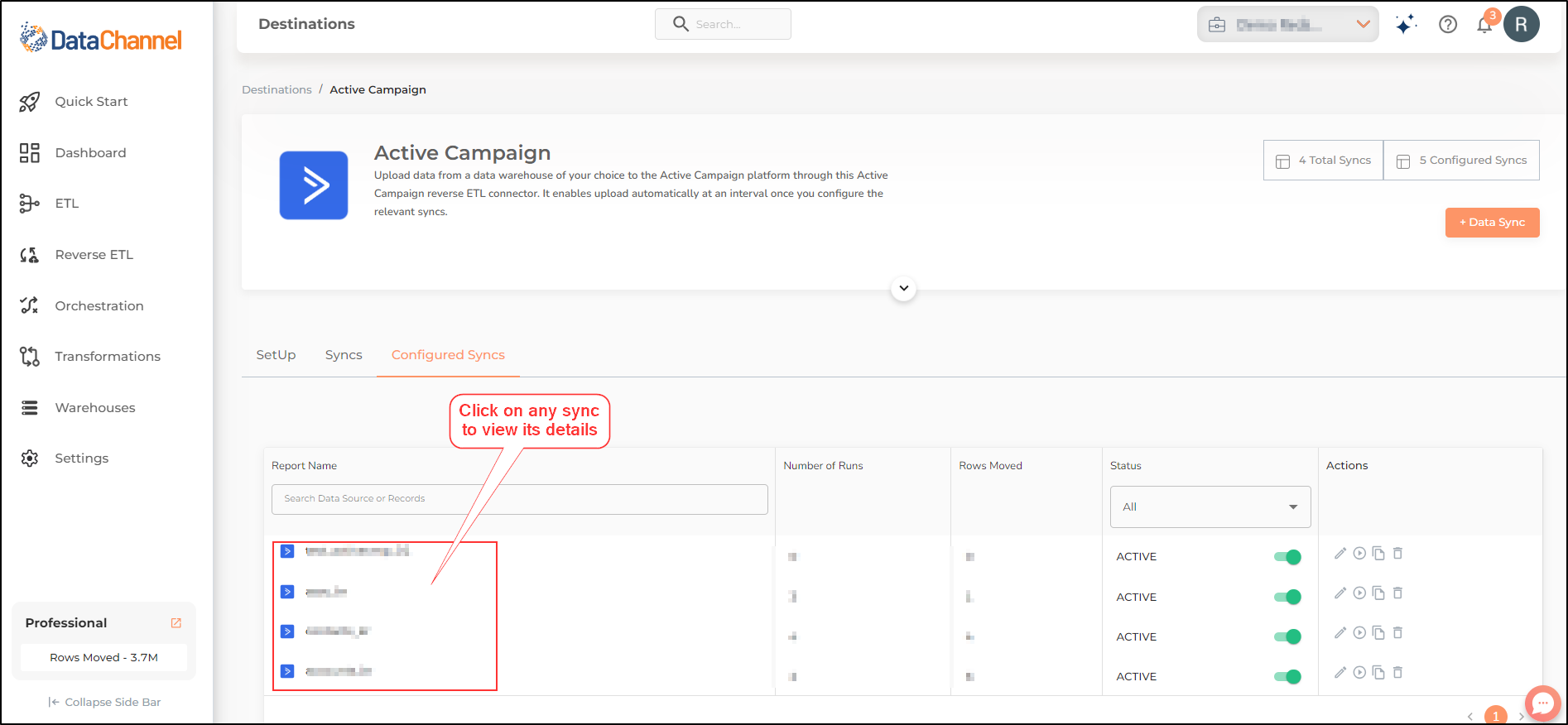Image resolution: width=1568 pixels, height=725 pixels.
Task: Toggle the third sync's ACTIVE switch
Action: [x=1287, y=636]
